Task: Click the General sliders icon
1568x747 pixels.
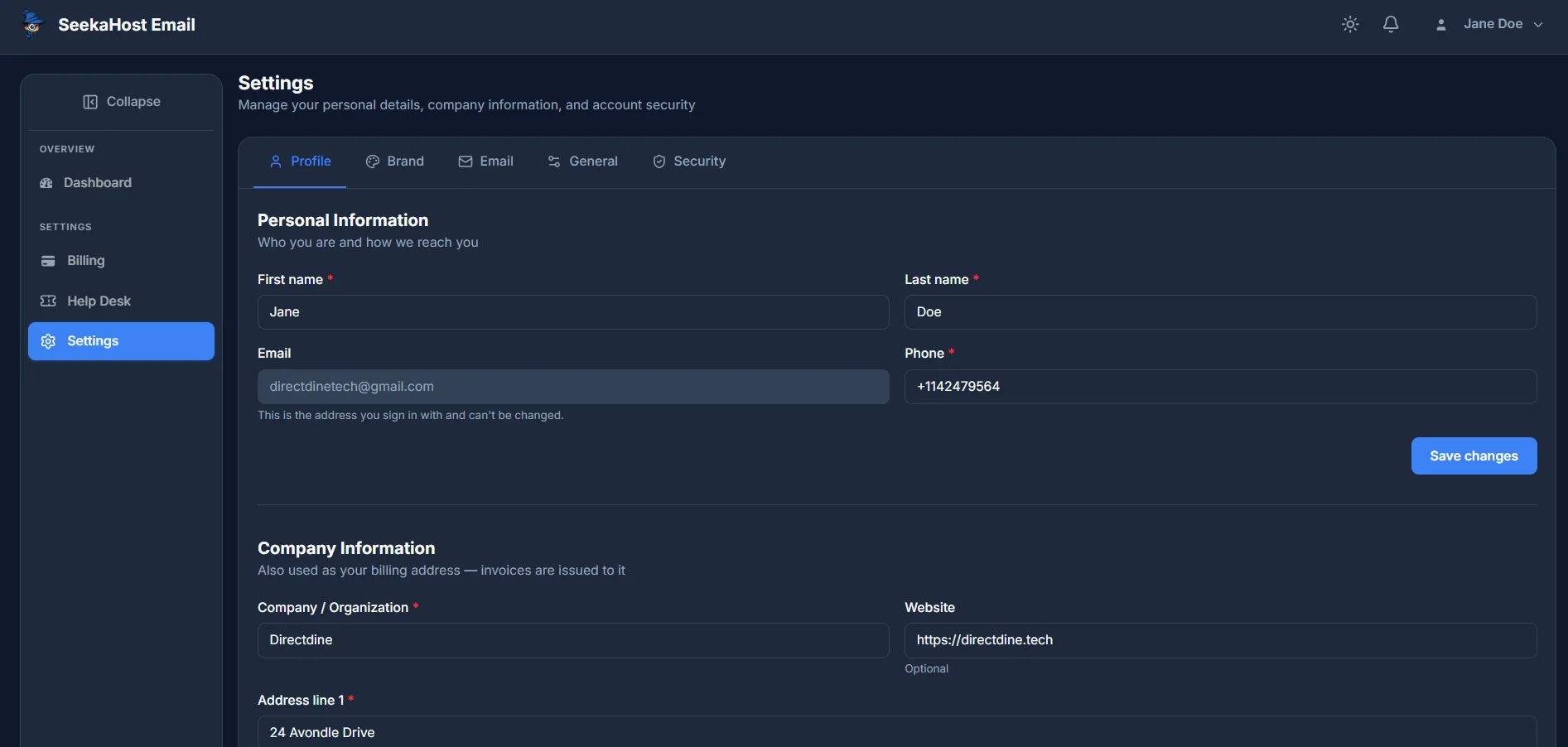Action: pos(554,161)
